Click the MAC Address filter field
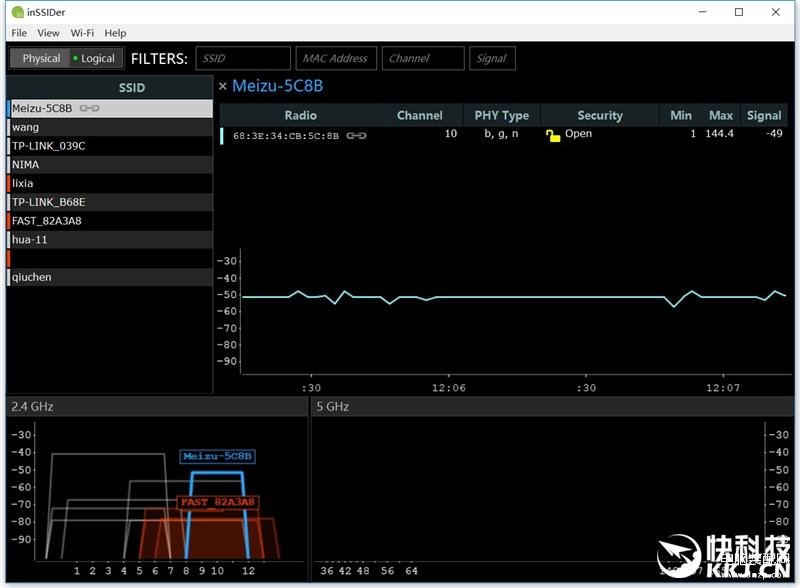Screen dimensions: 800x588 coord(336,58)
